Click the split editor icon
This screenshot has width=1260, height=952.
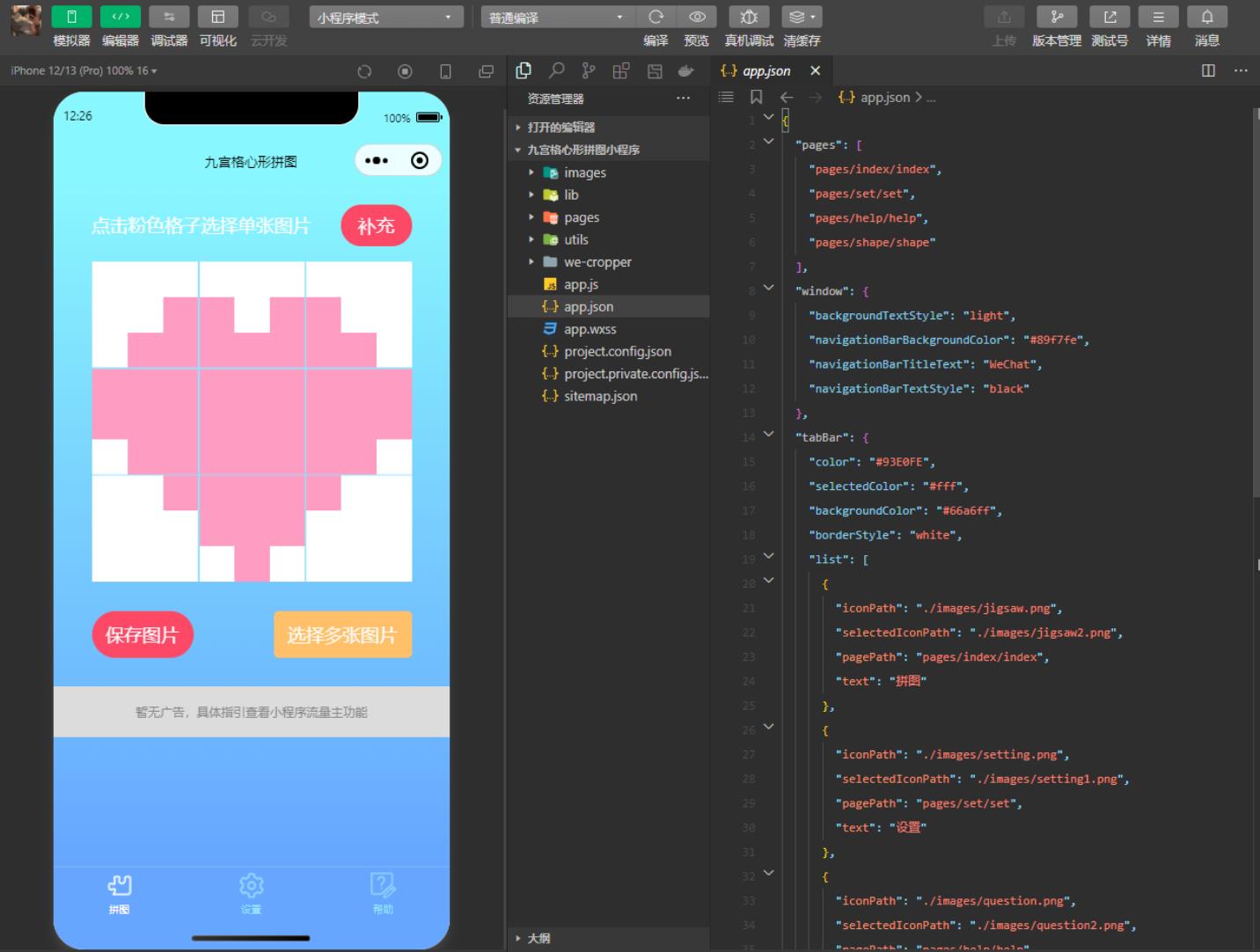1208,70
